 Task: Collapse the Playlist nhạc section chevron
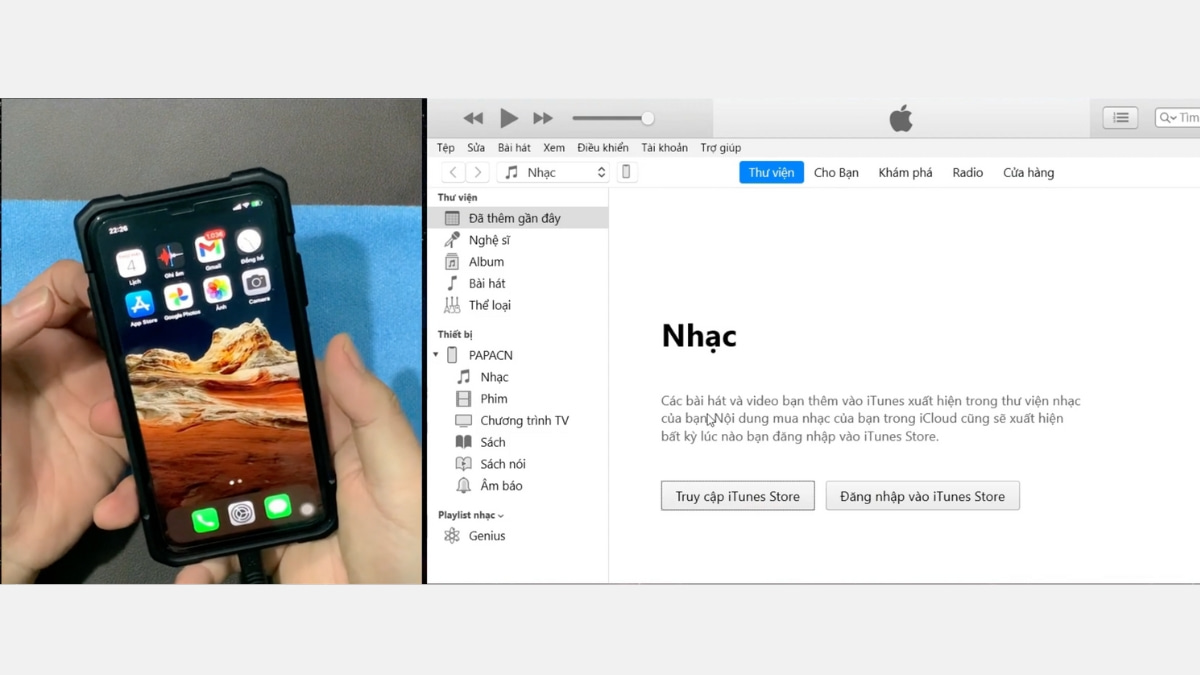(x=501, y=516)
